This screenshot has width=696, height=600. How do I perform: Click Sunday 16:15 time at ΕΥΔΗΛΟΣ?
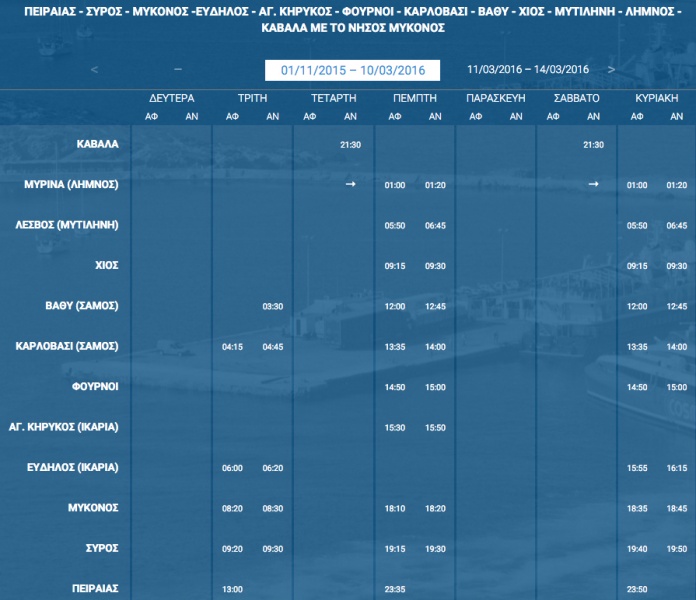coord(677,468)
